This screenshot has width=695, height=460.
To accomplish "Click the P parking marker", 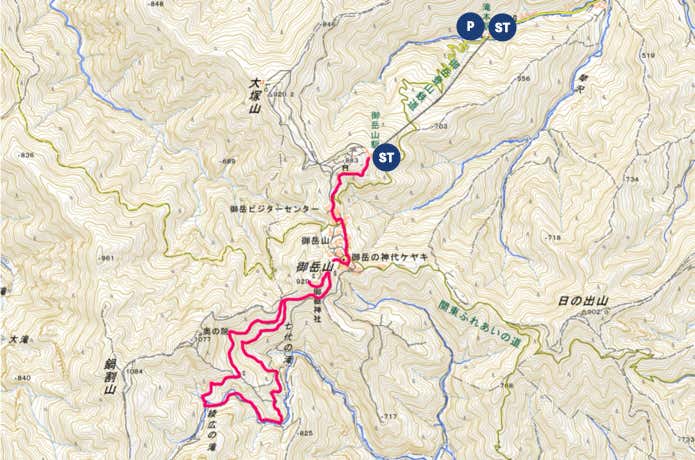I will pos(470,27).
